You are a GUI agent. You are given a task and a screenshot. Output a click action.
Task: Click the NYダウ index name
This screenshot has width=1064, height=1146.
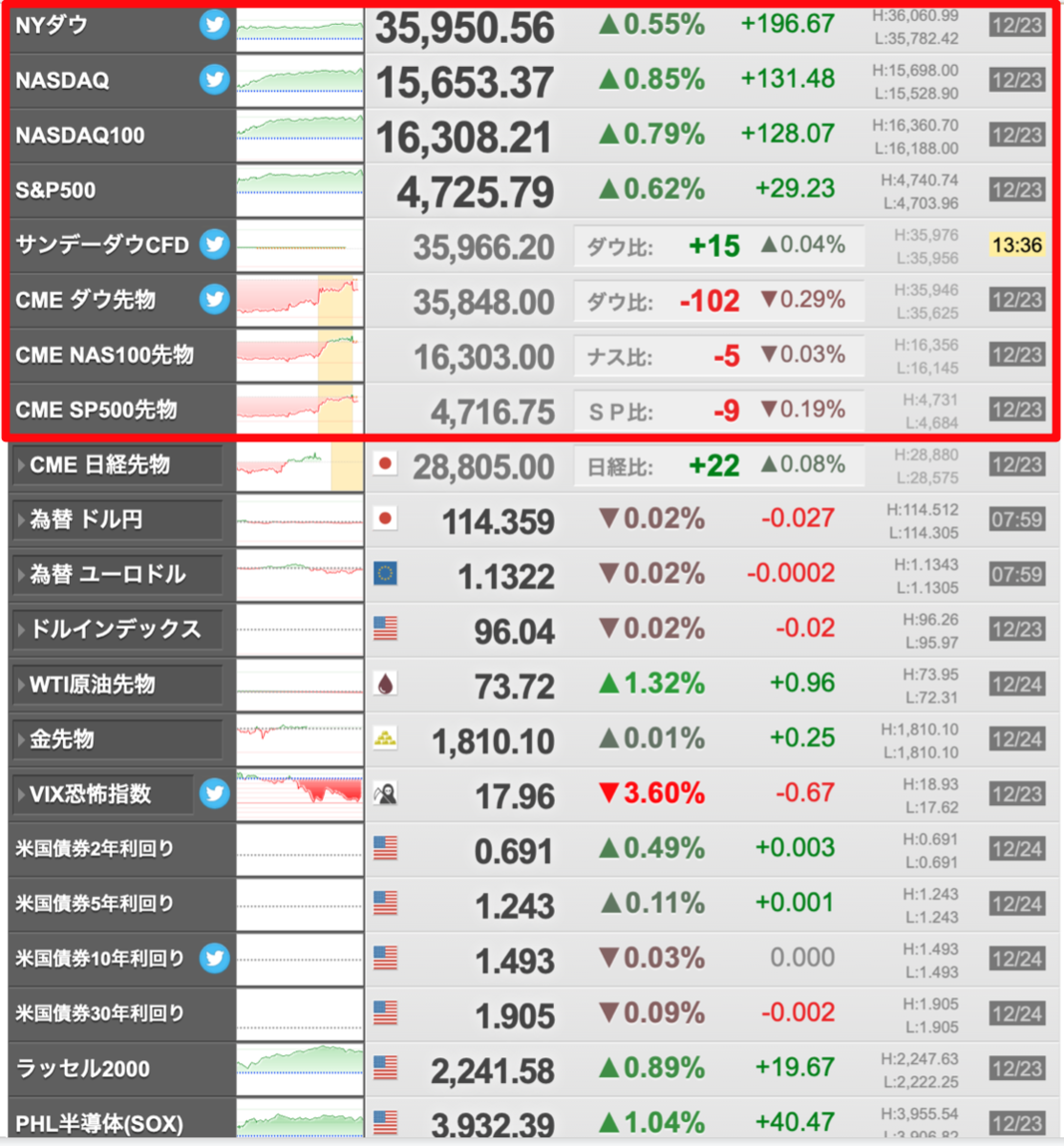(x=52, y=25)
